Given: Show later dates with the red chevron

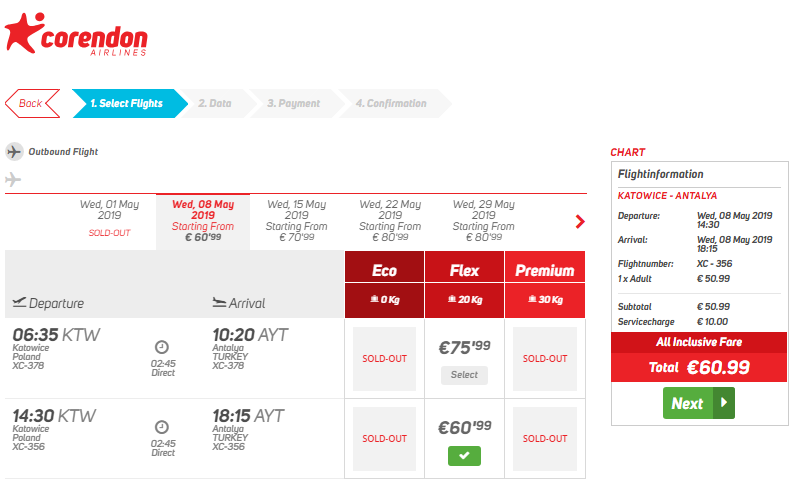Looking at the screenshot, I should coord(580,222).
